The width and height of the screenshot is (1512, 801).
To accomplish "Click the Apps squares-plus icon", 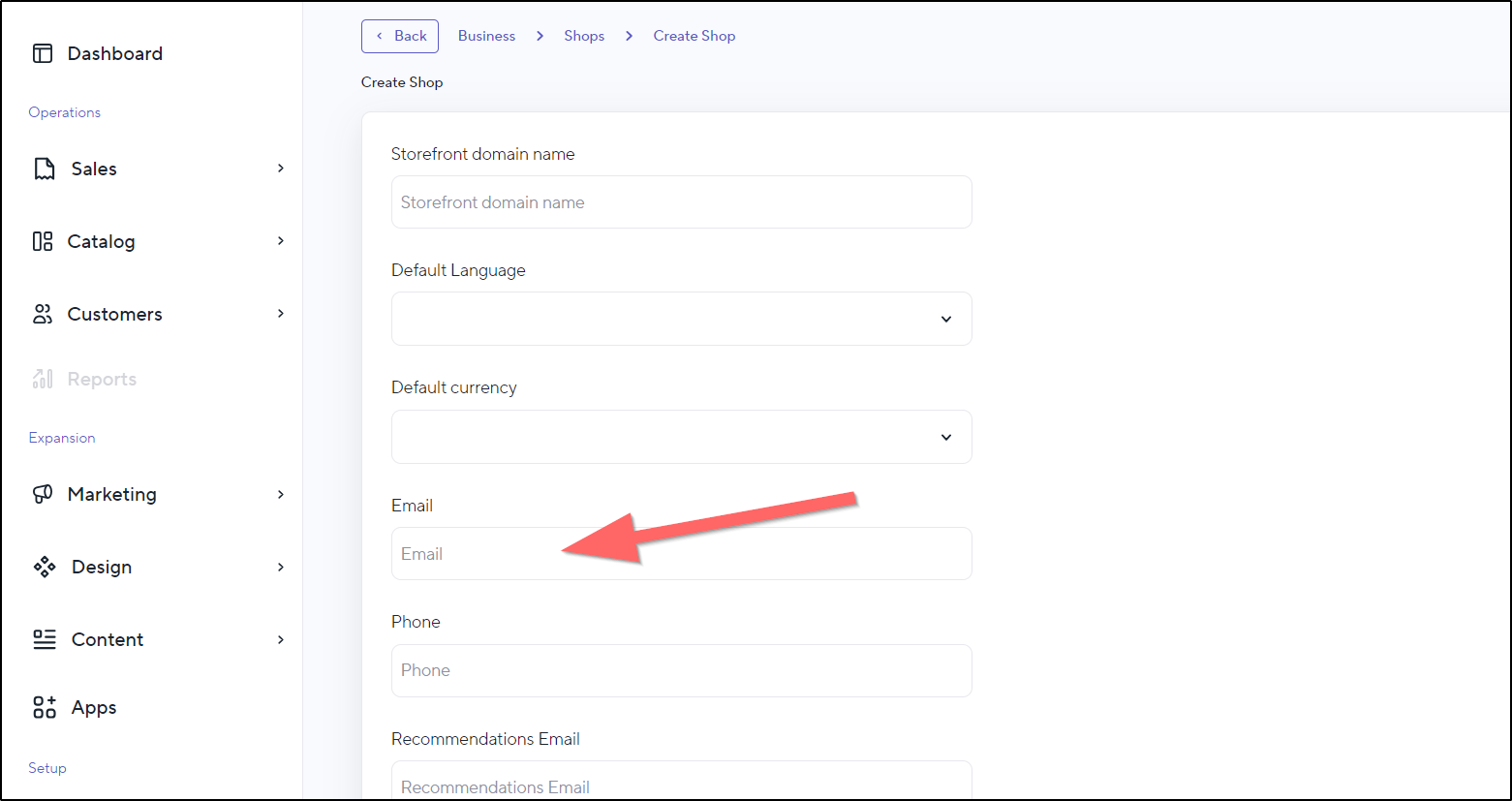I will click(45, 707).
